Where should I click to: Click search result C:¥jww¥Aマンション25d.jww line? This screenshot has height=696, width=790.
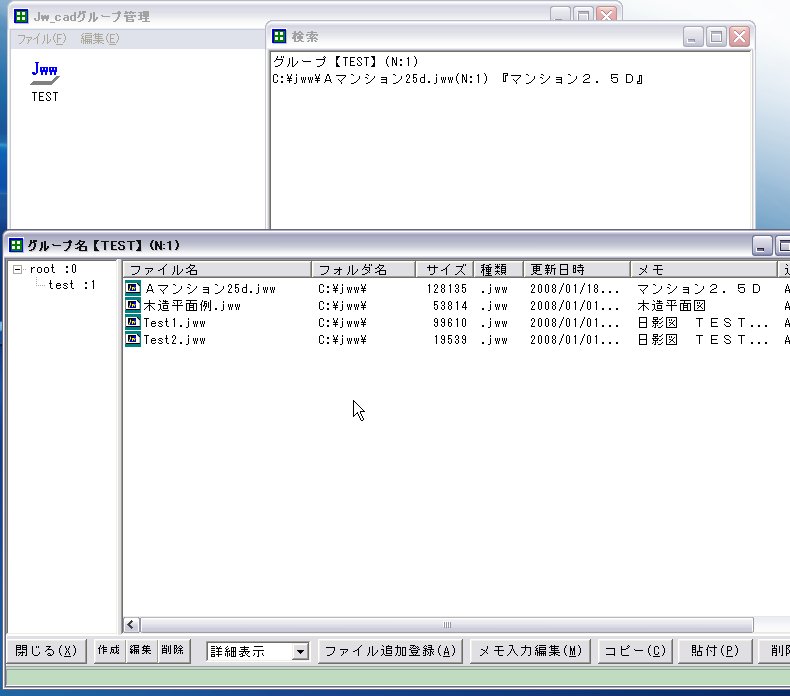(x=458, y=79)
